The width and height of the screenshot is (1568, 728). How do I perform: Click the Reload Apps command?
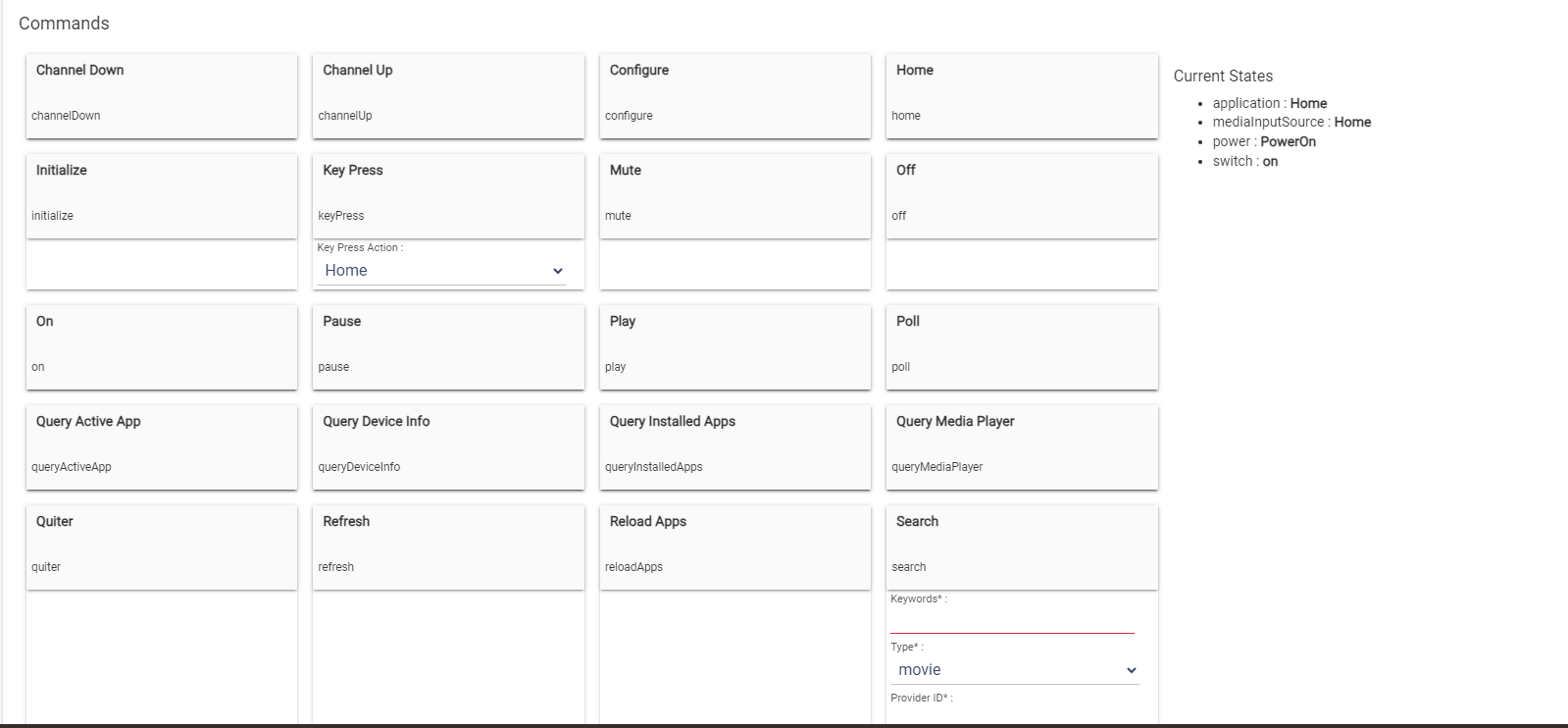(x=734, y=546)
